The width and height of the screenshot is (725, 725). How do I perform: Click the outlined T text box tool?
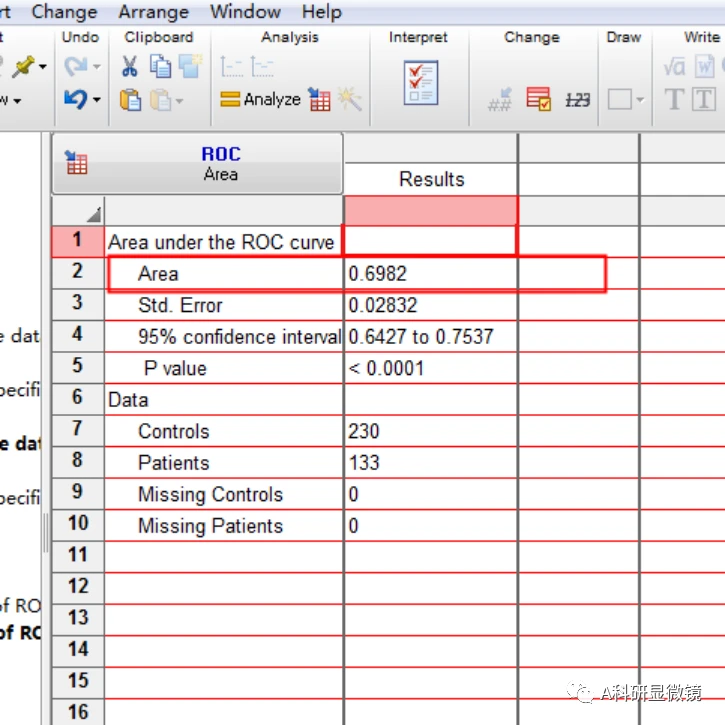coord(704,99)
